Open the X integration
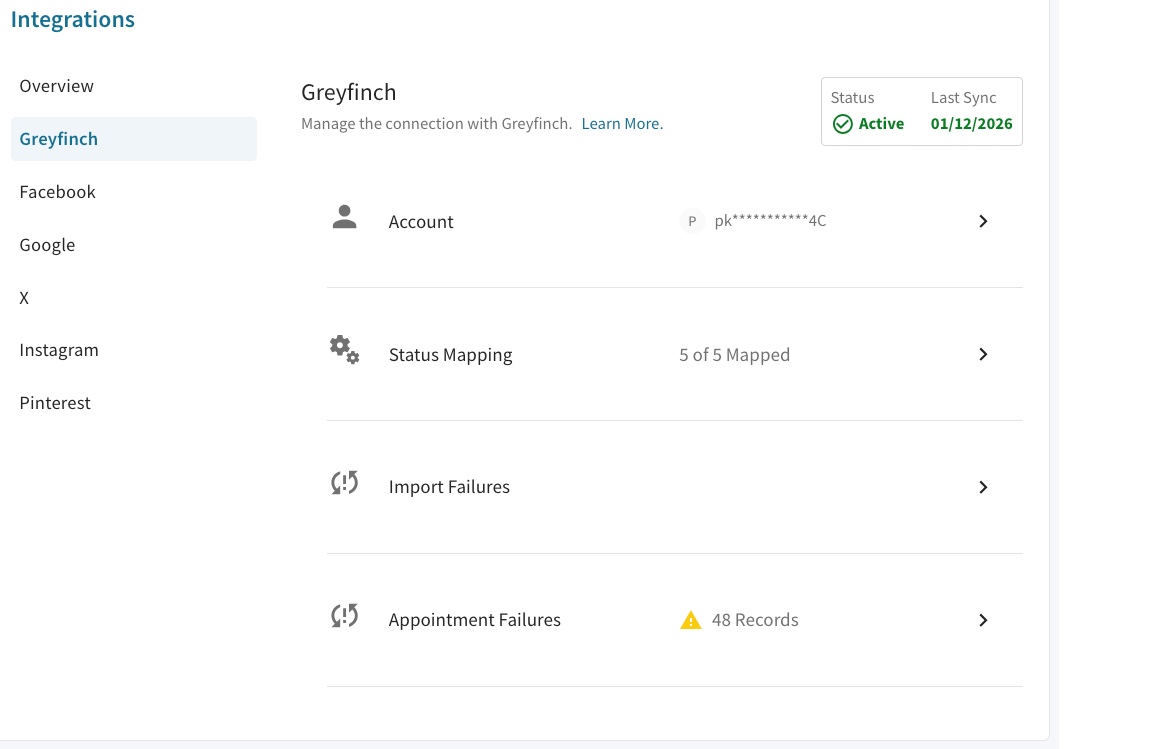1167x749 pixels. 134,297
